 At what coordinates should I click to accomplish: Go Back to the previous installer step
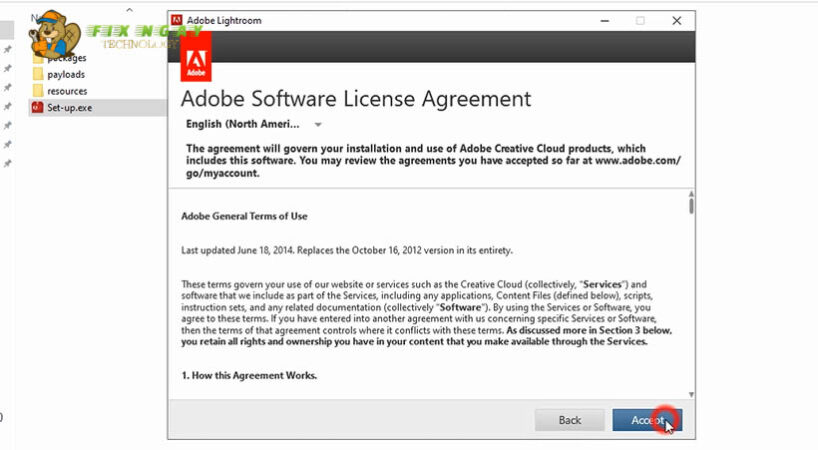tap(569, 420)
